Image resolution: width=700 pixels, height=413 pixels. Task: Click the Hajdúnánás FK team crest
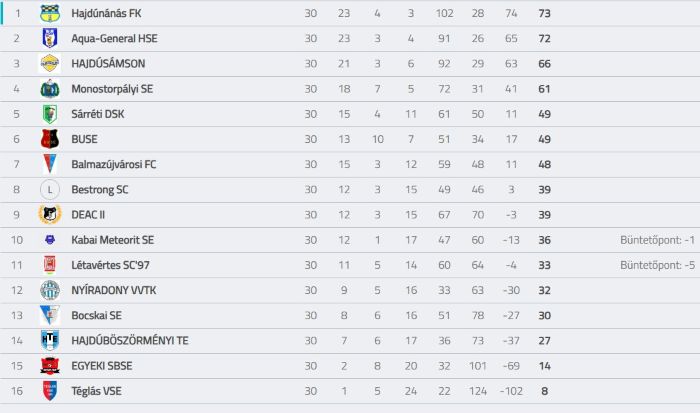pos(50,13)
